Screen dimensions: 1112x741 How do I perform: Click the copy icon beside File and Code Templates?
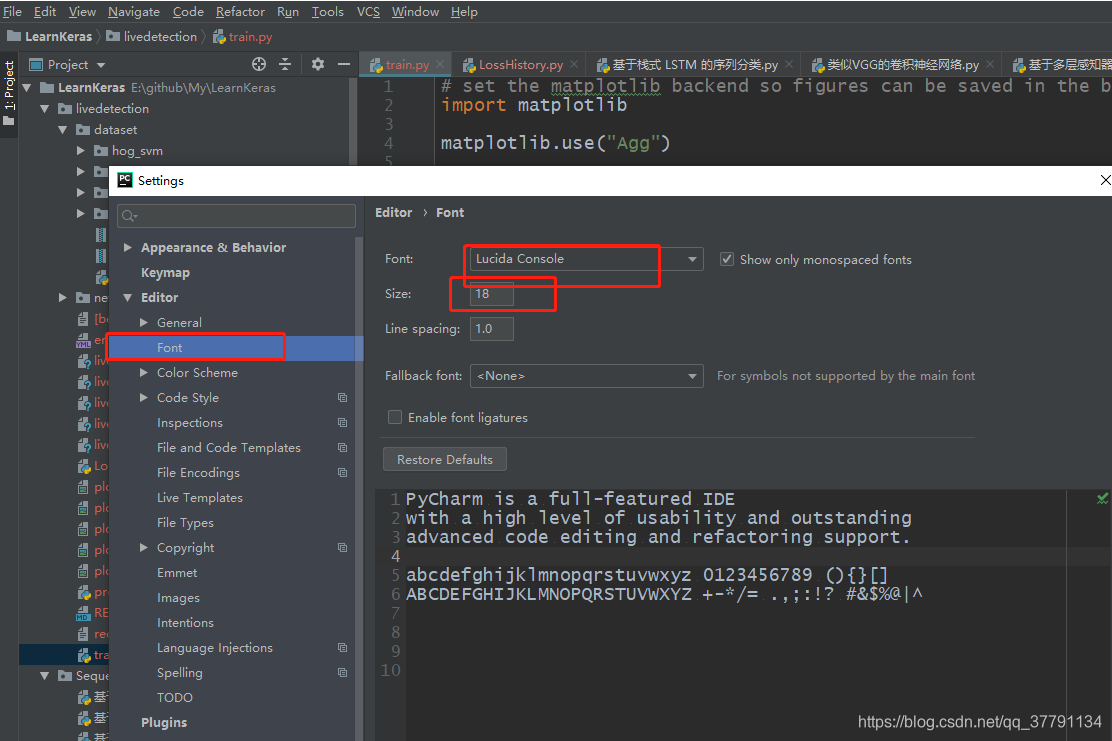click(x=343, y=447)
